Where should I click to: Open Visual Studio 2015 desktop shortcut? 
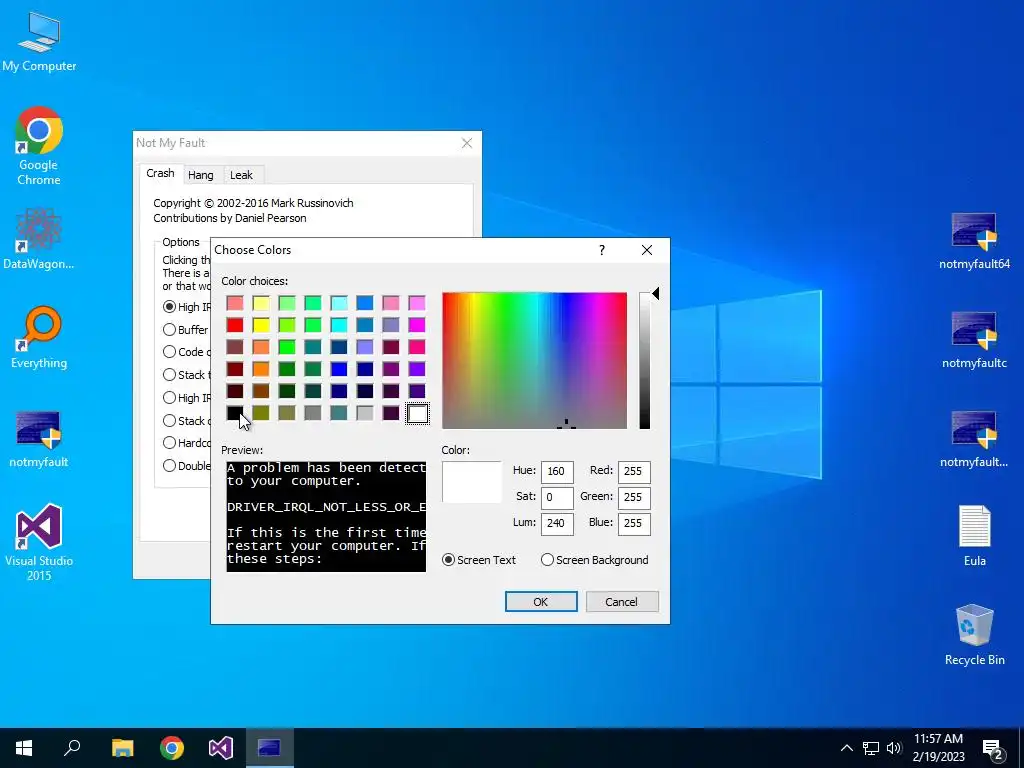click(39, 541)
